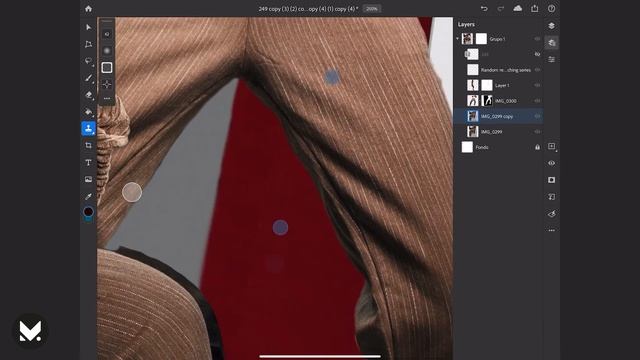Hide the Grupo 1 group

click(x=537, y=39)
